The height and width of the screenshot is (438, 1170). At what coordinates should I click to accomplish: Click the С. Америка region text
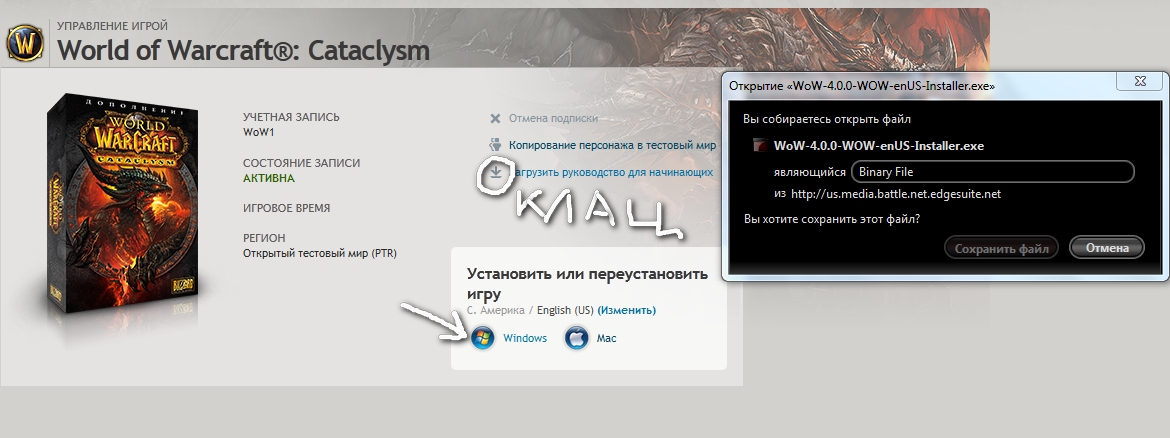click(x=495, y=310)
